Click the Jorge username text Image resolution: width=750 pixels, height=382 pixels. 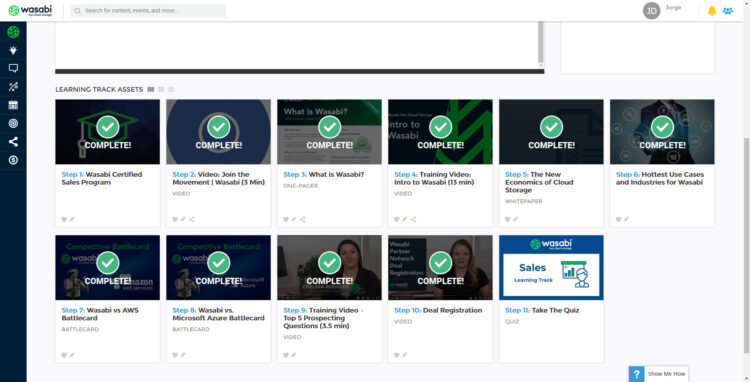pyautogui.click(x=673, y=8)
